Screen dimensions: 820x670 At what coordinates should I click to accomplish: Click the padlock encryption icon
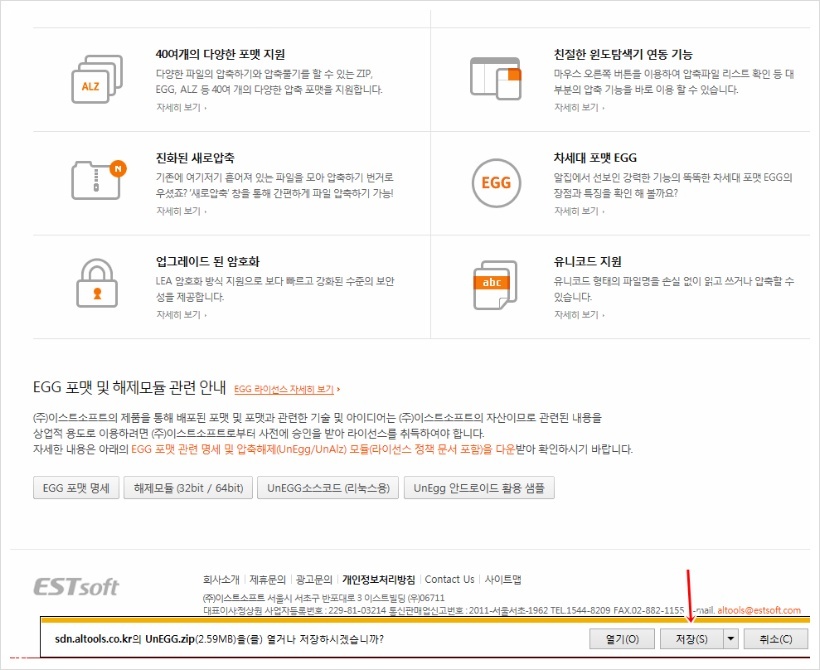[97, 283]
